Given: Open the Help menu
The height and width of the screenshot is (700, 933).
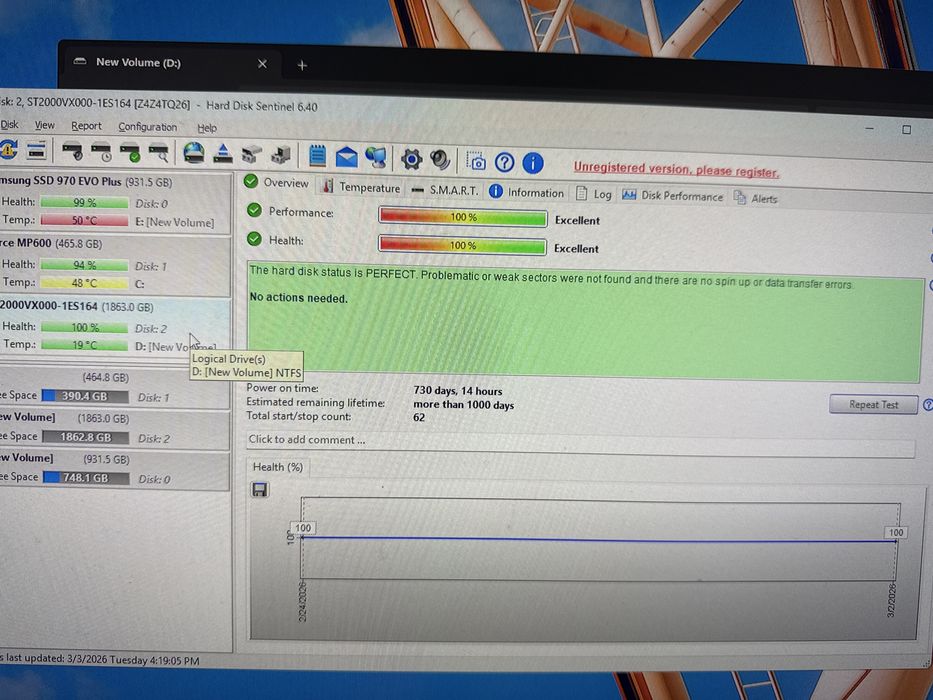Looking at the screenshot, I should [207, 128].
